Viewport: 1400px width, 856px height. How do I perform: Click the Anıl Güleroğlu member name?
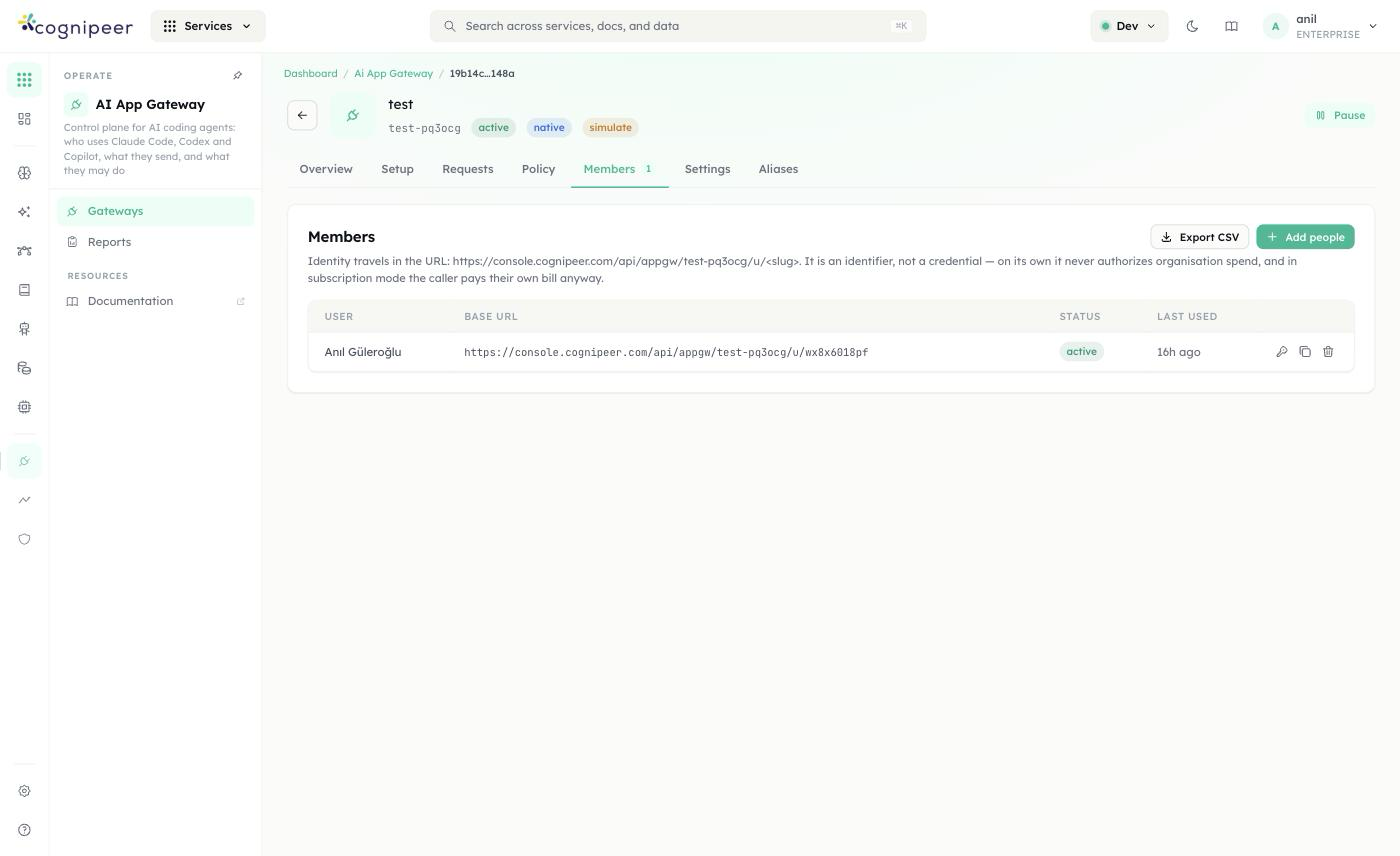[363, 352]
